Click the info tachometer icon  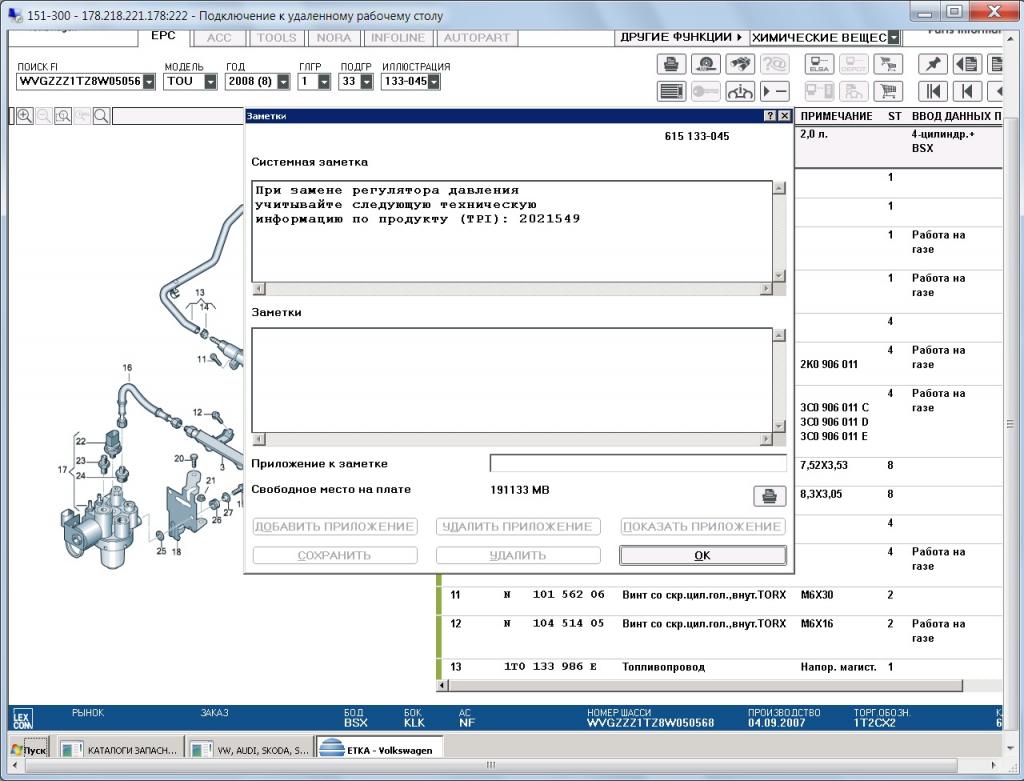point(740,91)
